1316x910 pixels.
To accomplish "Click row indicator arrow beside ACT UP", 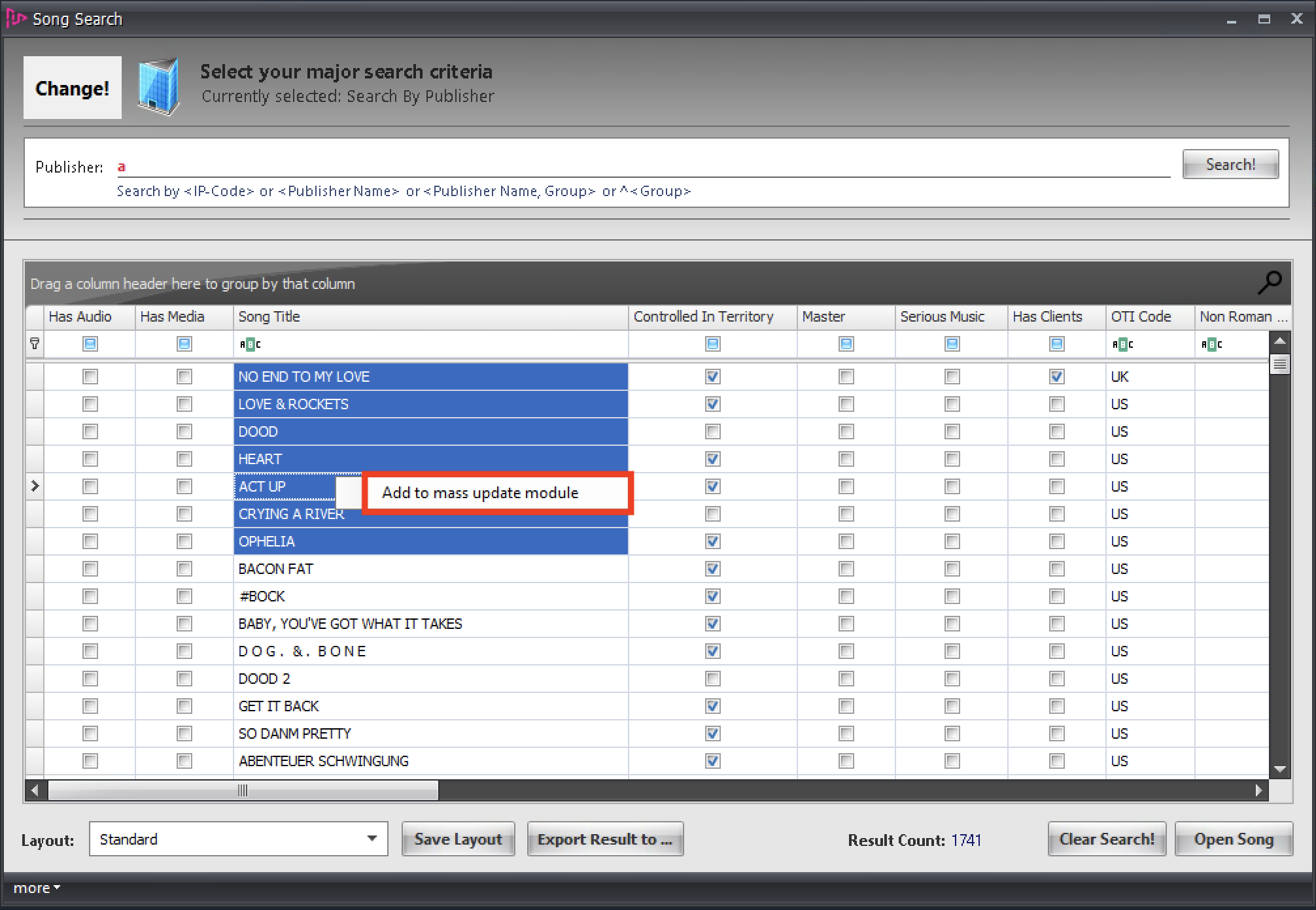I will point(35,486).
